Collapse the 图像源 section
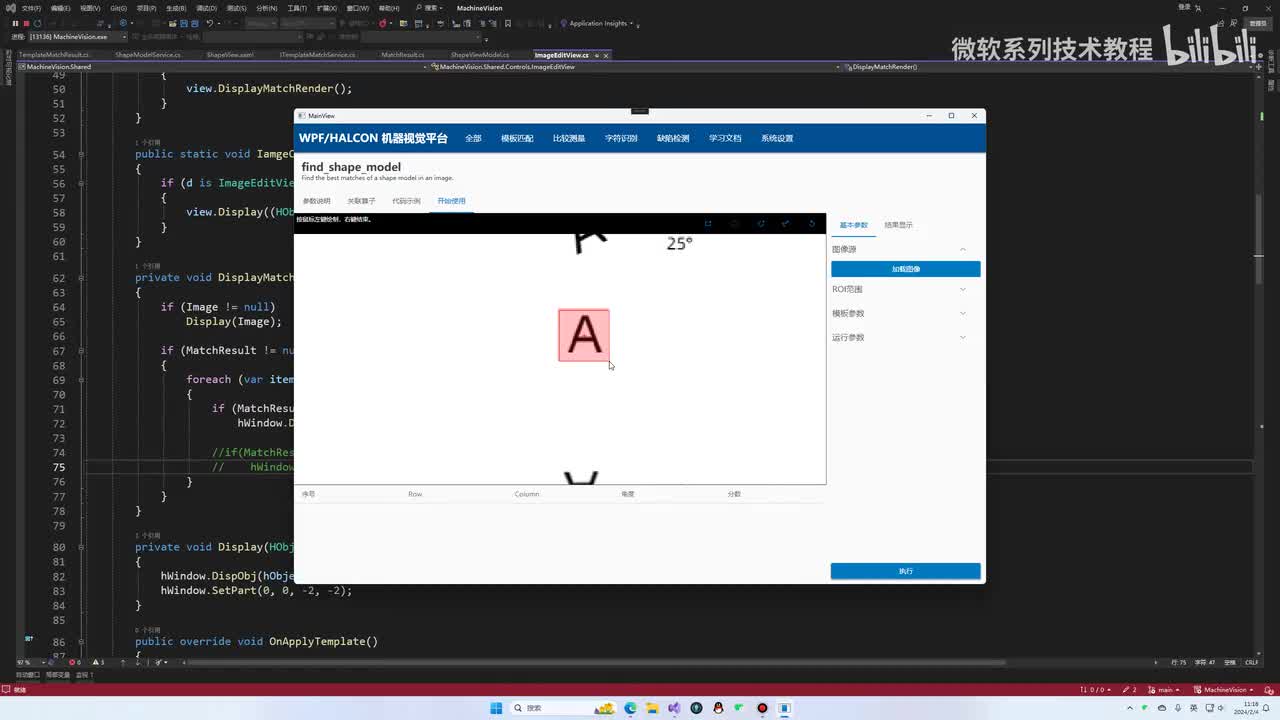Viewport: 1280px width, 720px height. tap(963, 249)
